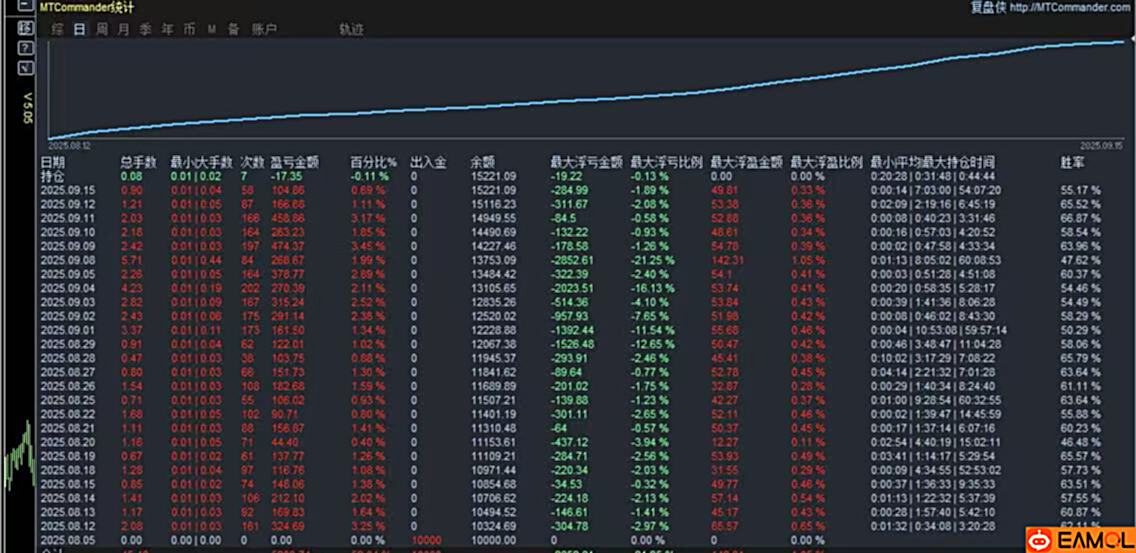The height and width of the screenshot is (553, 1136).
Task: Select the 2025.09.04 date cell
Action: [x=67, y=288]
